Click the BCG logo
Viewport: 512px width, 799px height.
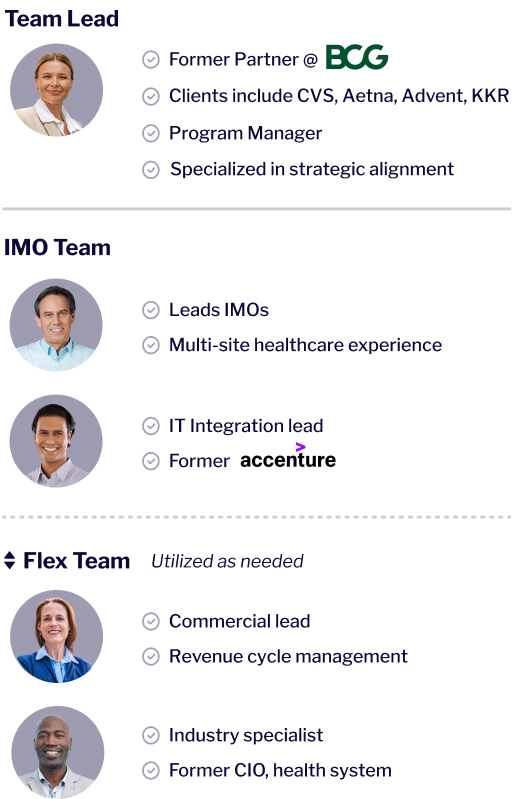[357, 57]
